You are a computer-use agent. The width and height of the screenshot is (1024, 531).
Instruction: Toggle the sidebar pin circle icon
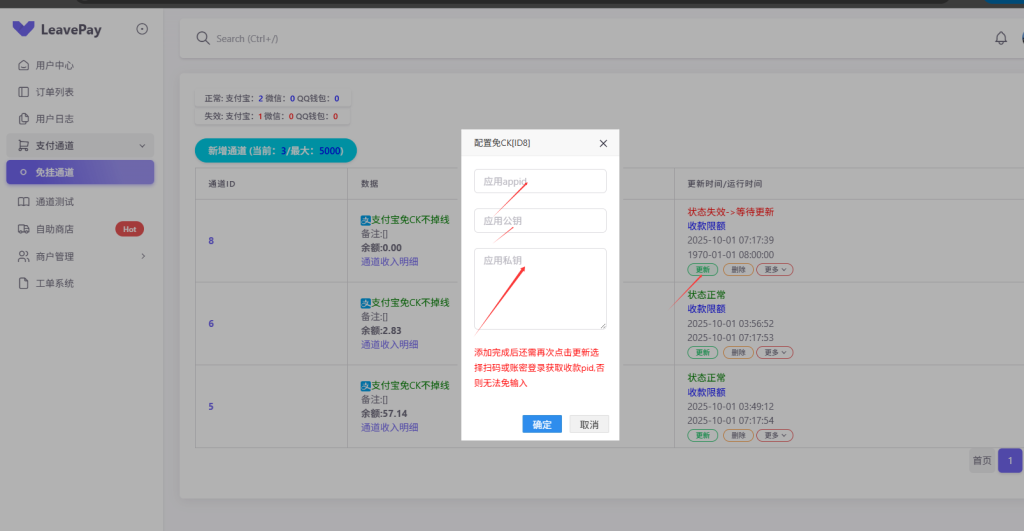142,30
